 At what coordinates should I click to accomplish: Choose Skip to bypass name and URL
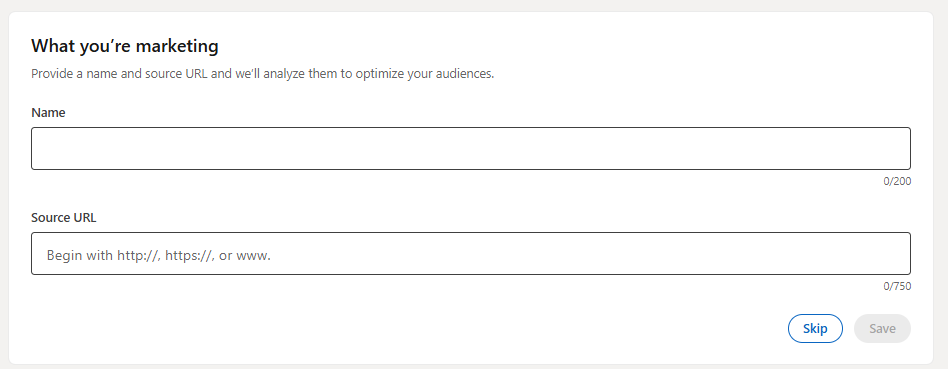point(815,328)
